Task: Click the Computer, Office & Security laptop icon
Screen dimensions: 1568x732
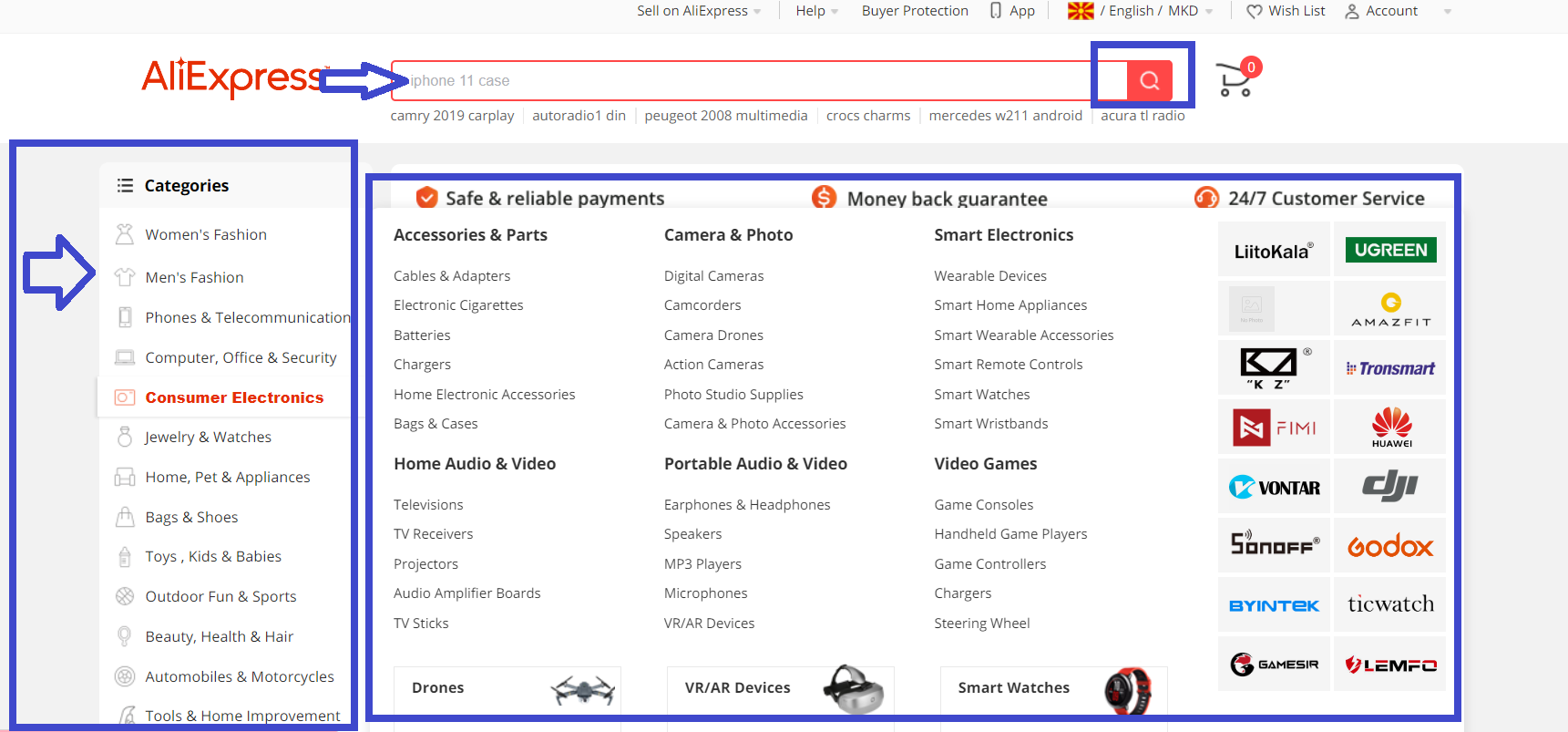Action: tap(125, 357)
